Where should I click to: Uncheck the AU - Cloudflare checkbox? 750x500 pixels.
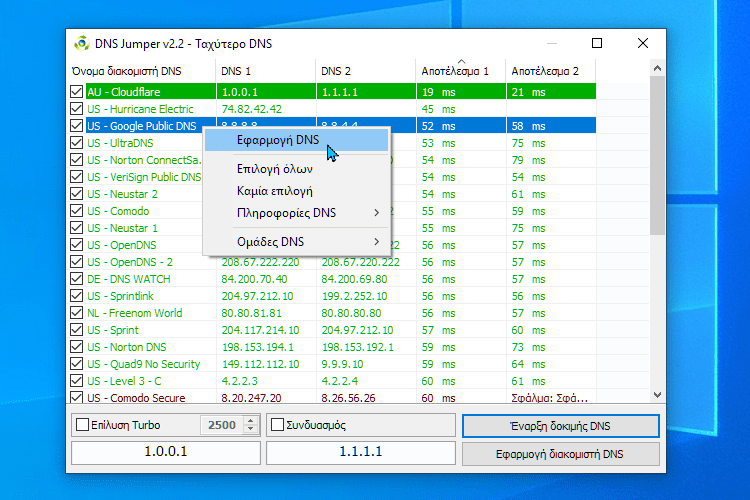pos(76,91)
